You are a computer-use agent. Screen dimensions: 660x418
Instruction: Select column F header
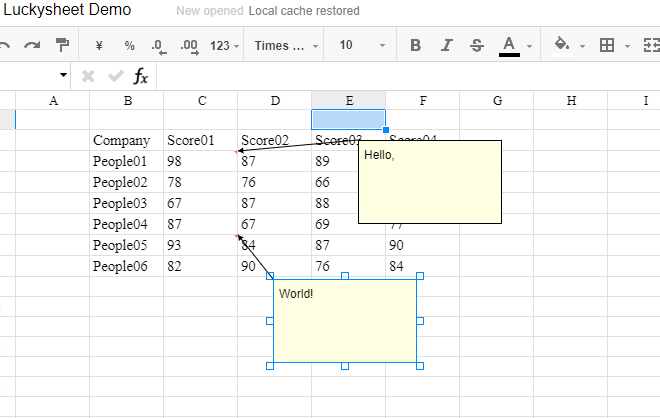click(423, 101)
